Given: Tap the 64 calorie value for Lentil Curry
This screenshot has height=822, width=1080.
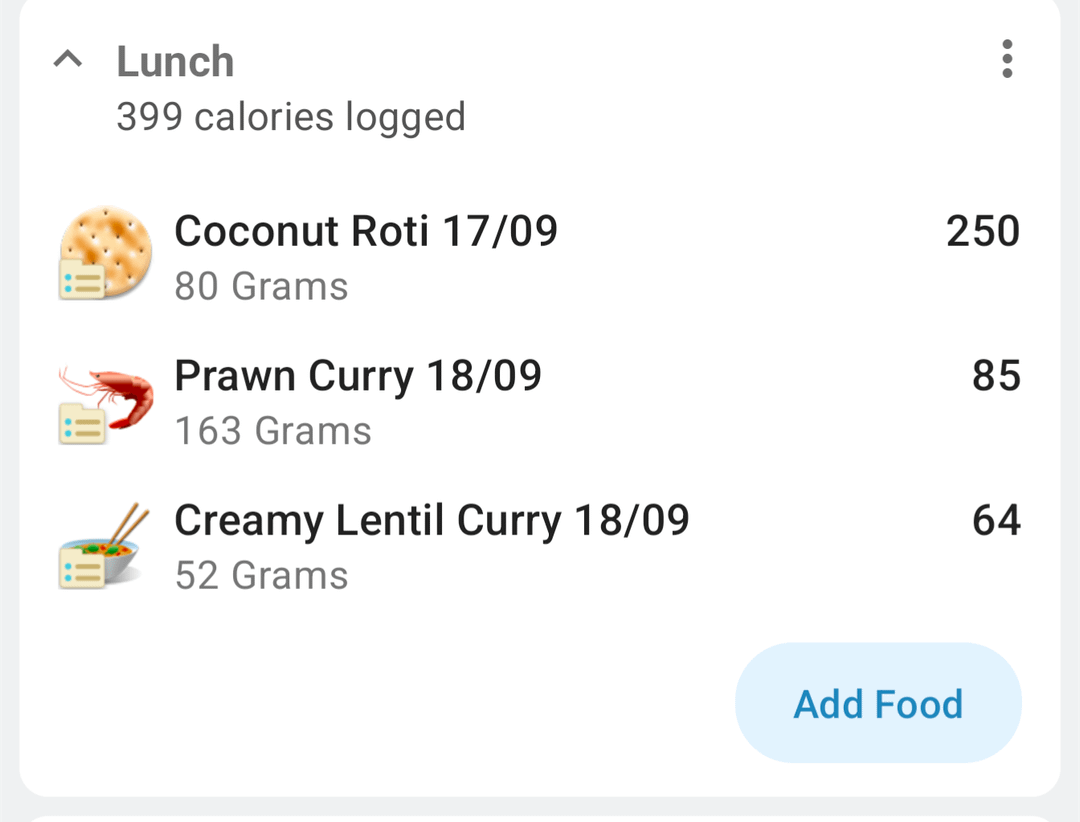Looking at the screenshot, I should (995, 522).
